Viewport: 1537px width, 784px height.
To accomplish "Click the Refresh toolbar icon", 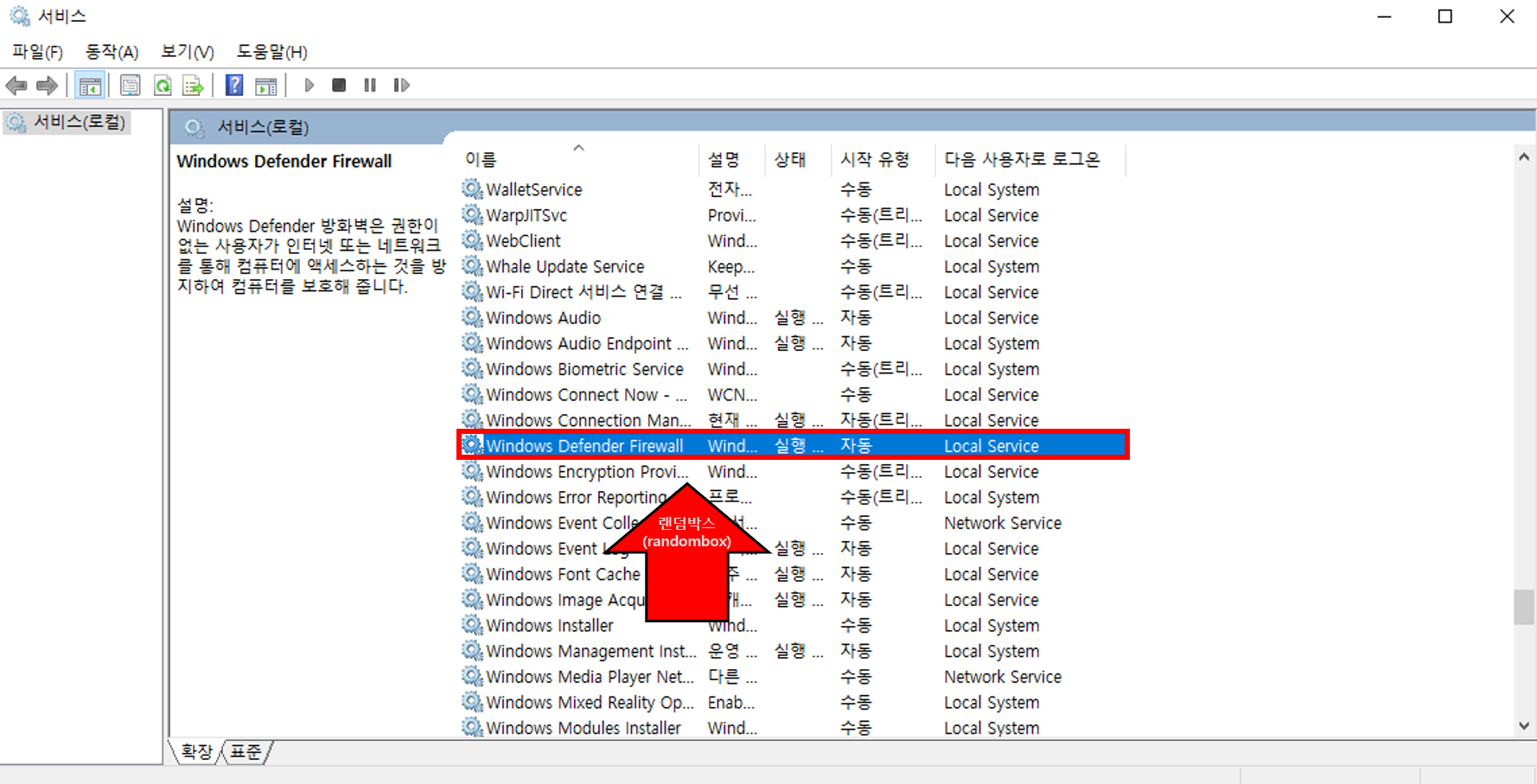I will (x=163, y=86).
